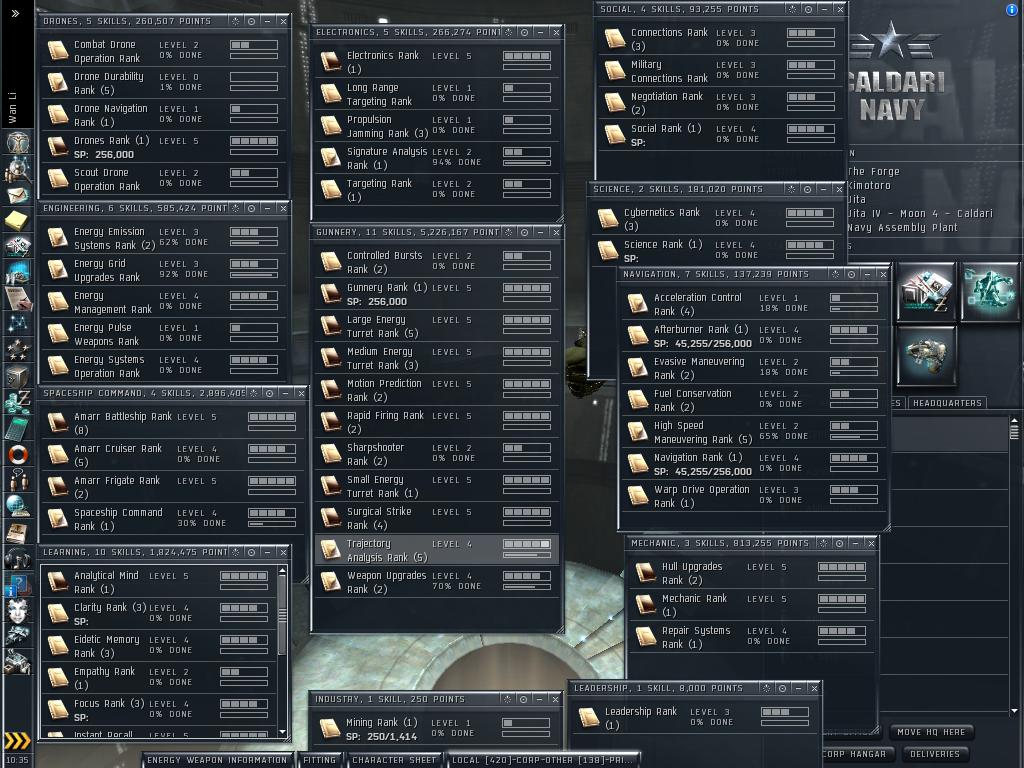Click yellow chevron arrows at sidebar bottom
This screenshot has width=1024, height=768.
click(x=17, y=740)
